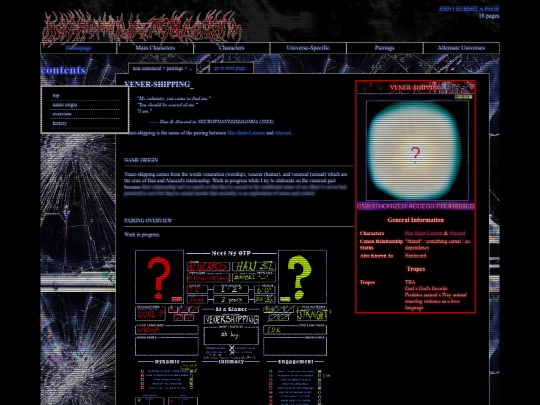Click the VENER-SHIPPING page title
This screenshot has width=540, height=405.
click(159, 84)
